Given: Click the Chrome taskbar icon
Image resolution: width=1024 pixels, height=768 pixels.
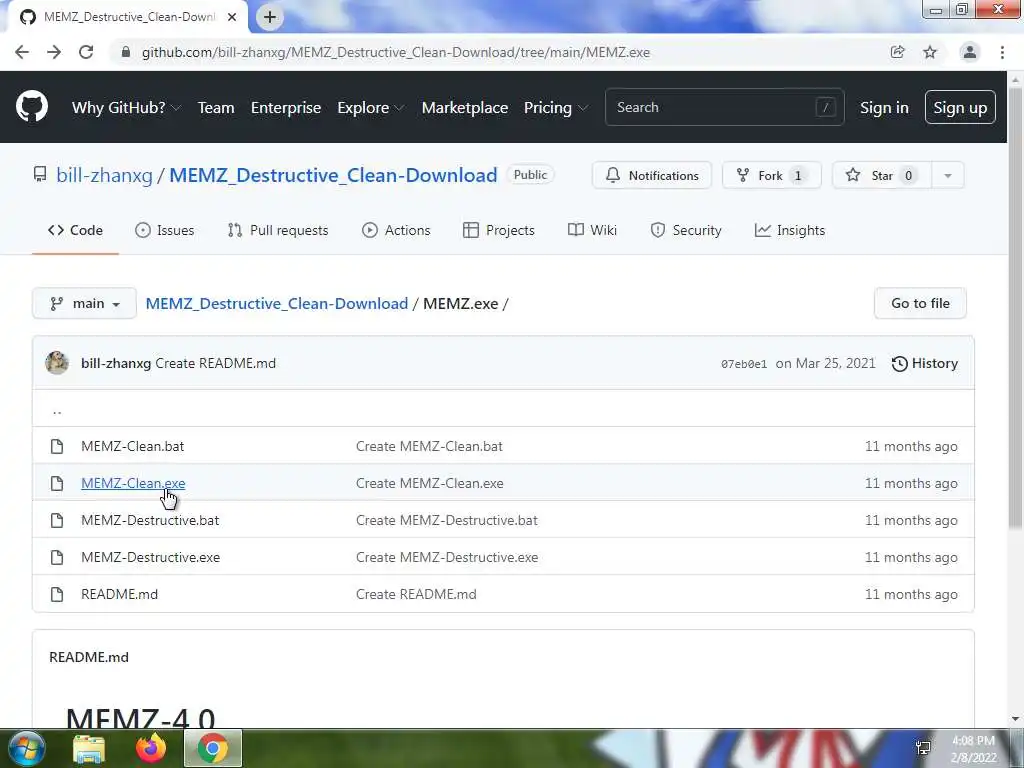Looking at the screenshot, I should pyautogui.click(x=213, y=748).
